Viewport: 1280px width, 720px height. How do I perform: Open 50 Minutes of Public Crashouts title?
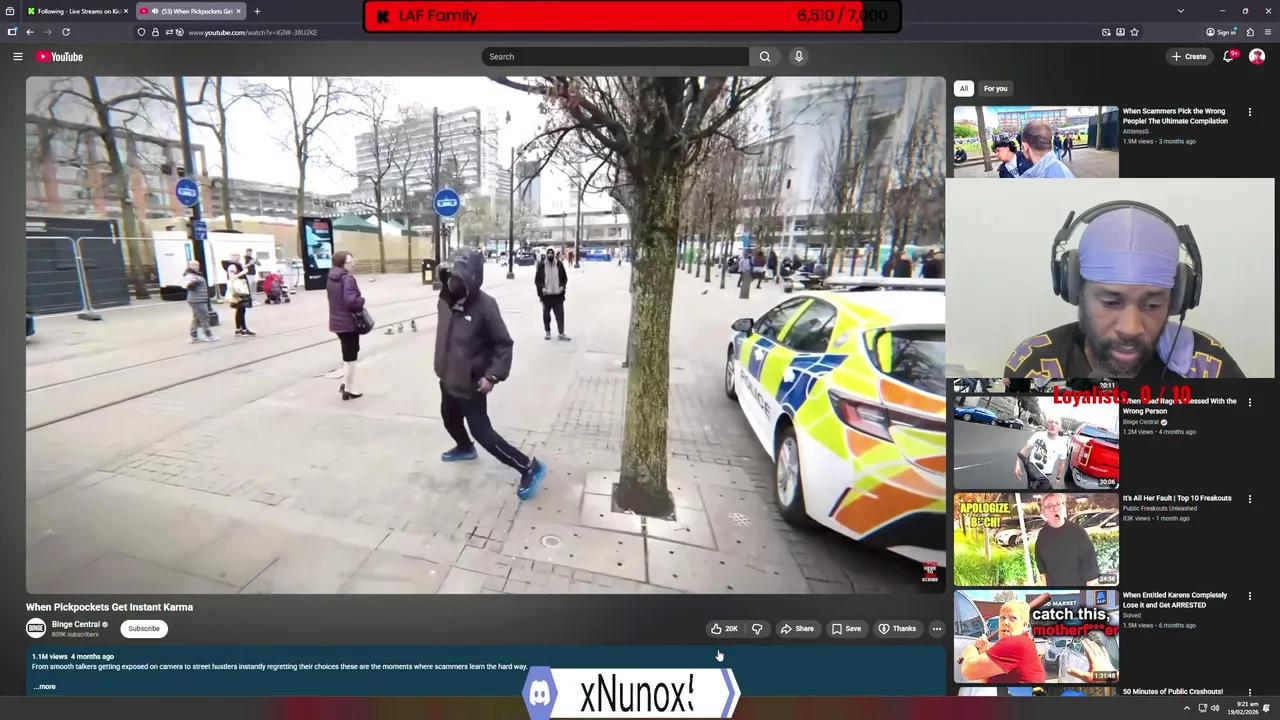[x=1172, y=692]
